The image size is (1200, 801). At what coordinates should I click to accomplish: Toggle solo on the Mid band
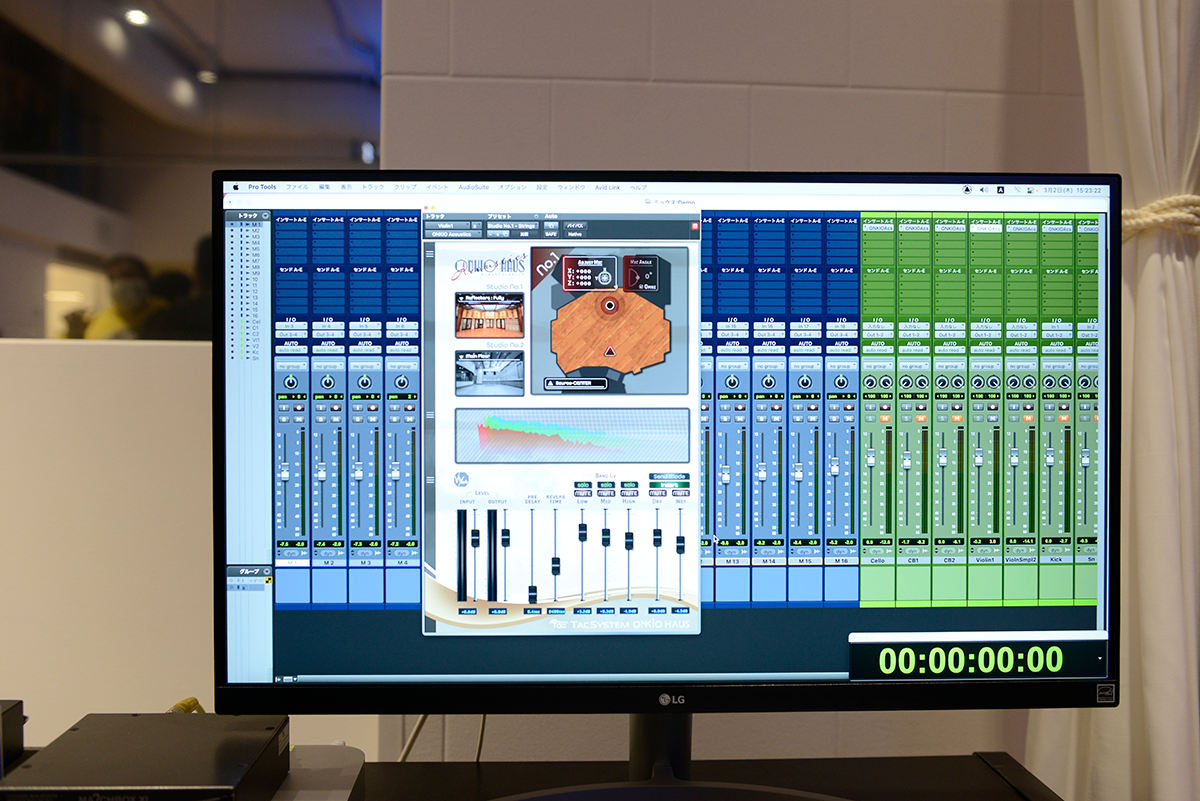(x=606, y=485)
